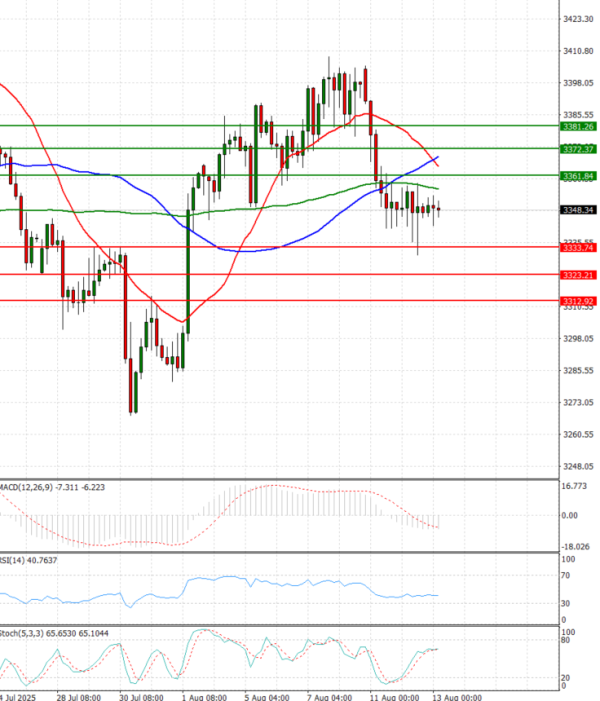Image resolution: width=600 pixels, height=701 pixels.
Task: Click the 3273.05 price axis value
Action: click(578, 402)
